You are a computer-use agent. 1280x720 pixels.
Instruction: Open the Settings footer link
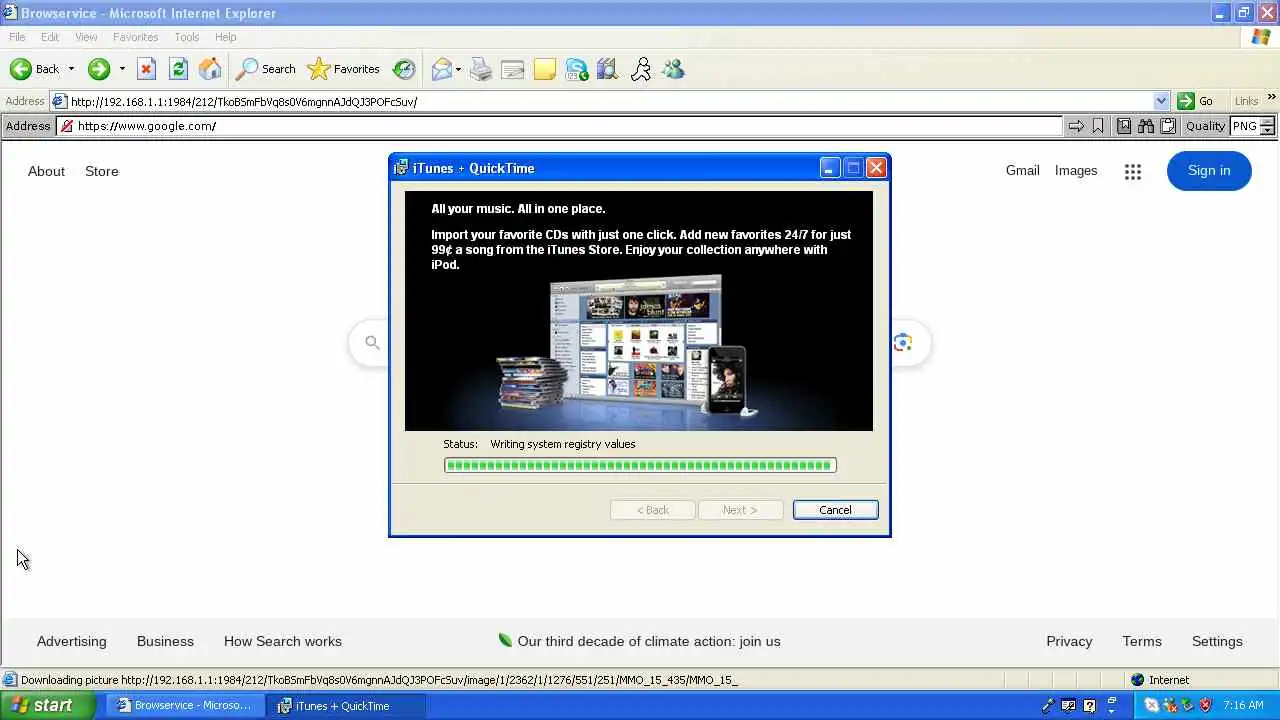click(1217, 642)
